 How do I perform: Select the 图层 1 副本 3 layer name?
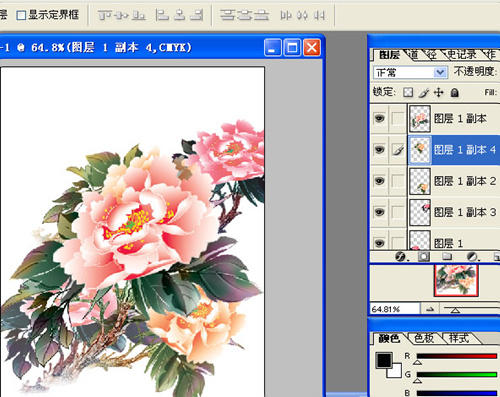coord(465,212)
